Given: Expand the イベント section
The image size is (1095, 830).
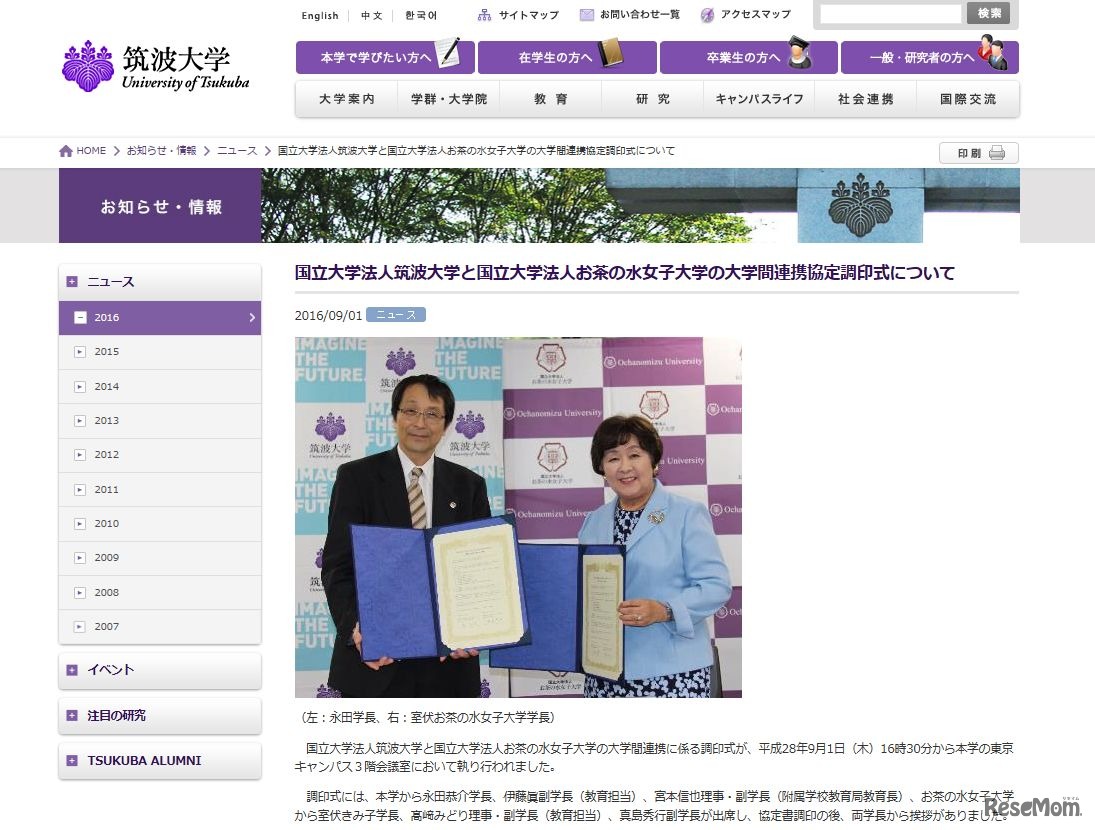Looking at the screenshot, I should tap(160, 670).
